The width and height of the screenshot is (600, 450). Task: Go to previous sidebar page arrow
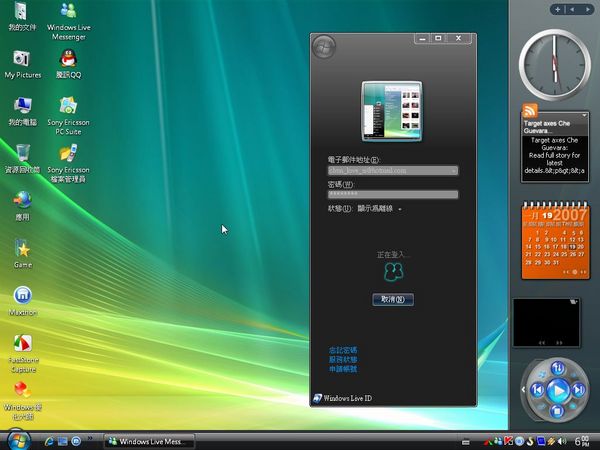coord(572,9)
